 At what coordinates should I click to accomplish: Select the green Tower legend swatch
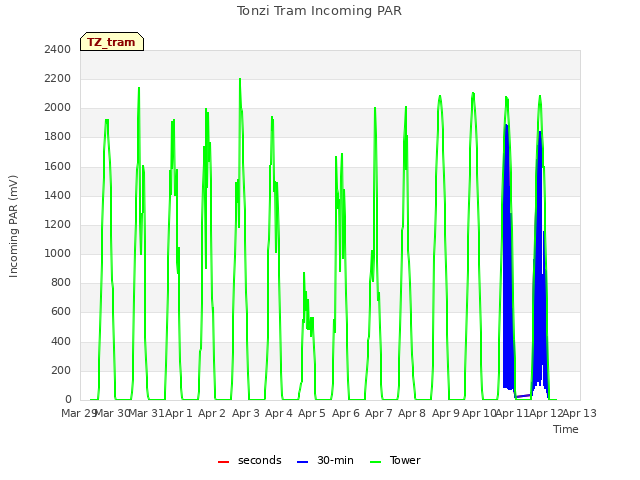pos(375,462)
